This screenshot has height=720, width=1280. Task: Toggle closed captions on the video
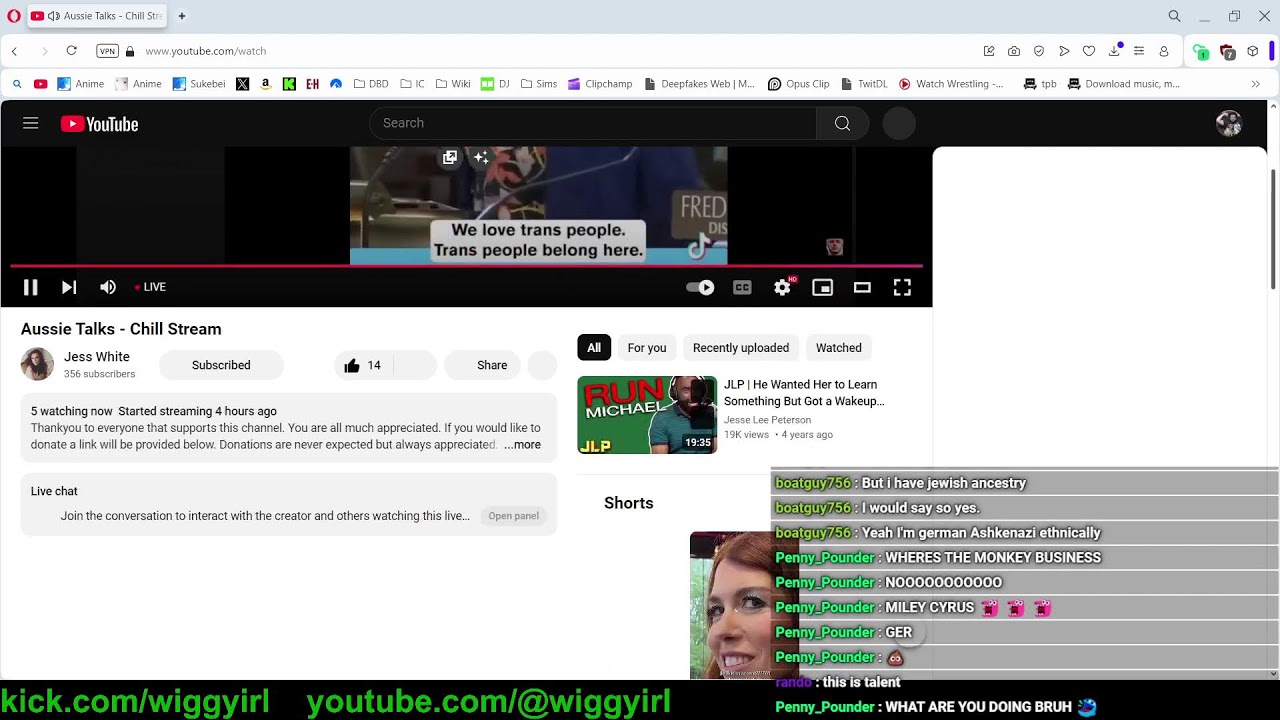click(x=742, y=288)
